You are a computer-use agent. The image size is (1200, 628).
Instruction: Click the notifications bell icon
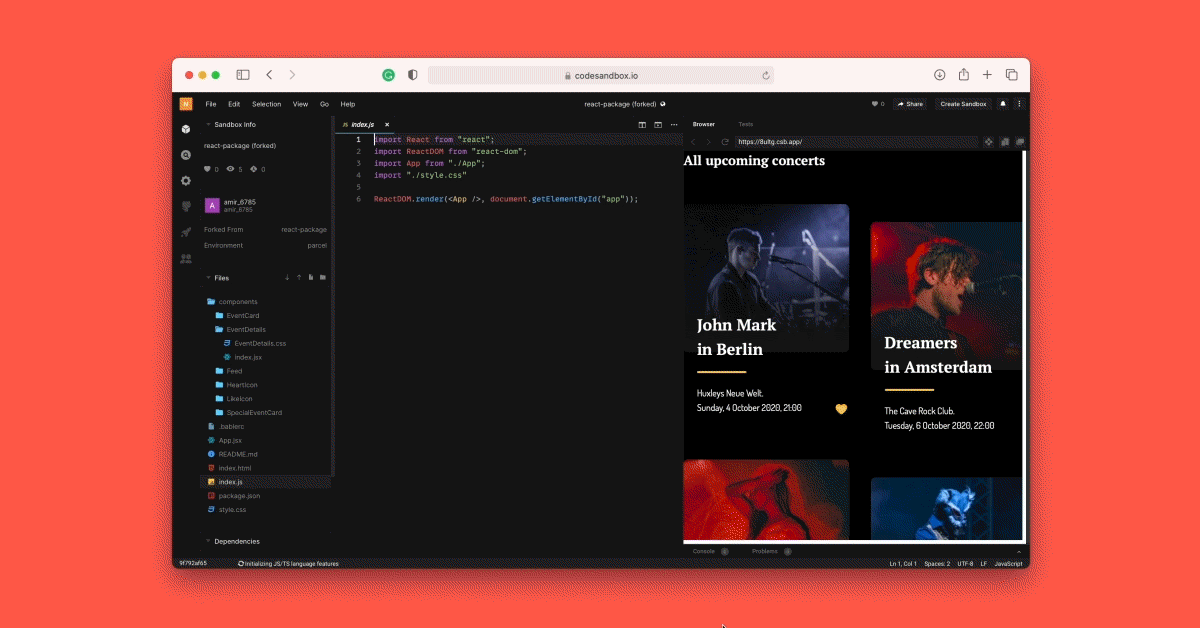pyautogui.click(x=1003, y=104)
